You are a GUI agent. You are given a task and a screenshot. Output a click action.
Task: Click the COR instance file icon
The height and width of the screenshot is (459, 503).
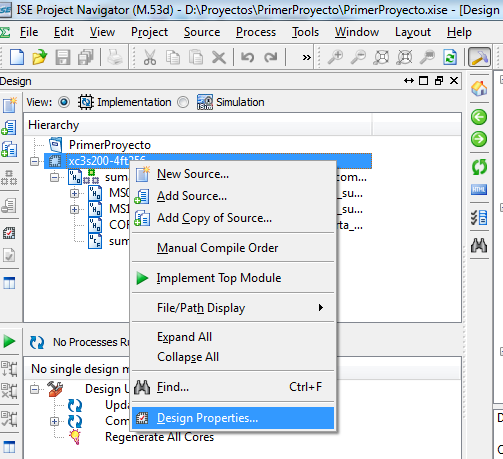95,225
